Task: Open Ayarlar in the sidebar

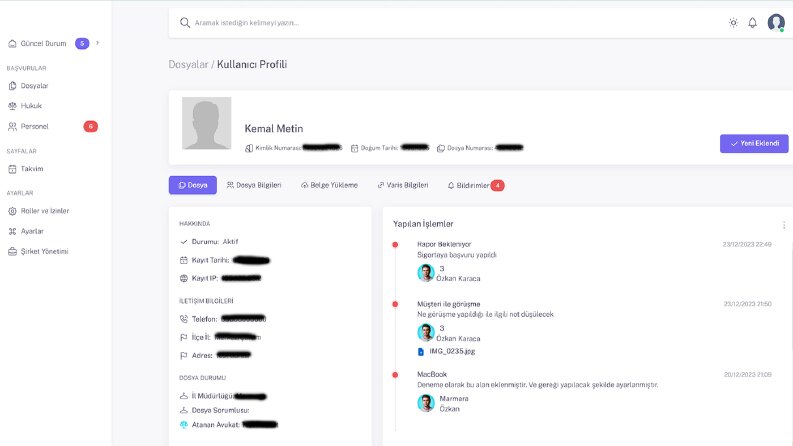Action: coord(32,231)
